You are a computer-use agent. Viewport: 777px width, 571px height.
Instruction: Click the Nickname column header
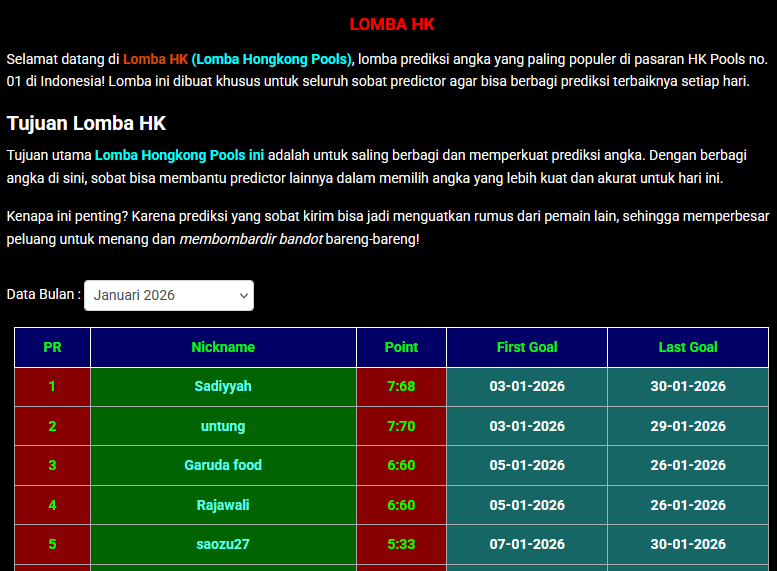(x=223, y=347)
